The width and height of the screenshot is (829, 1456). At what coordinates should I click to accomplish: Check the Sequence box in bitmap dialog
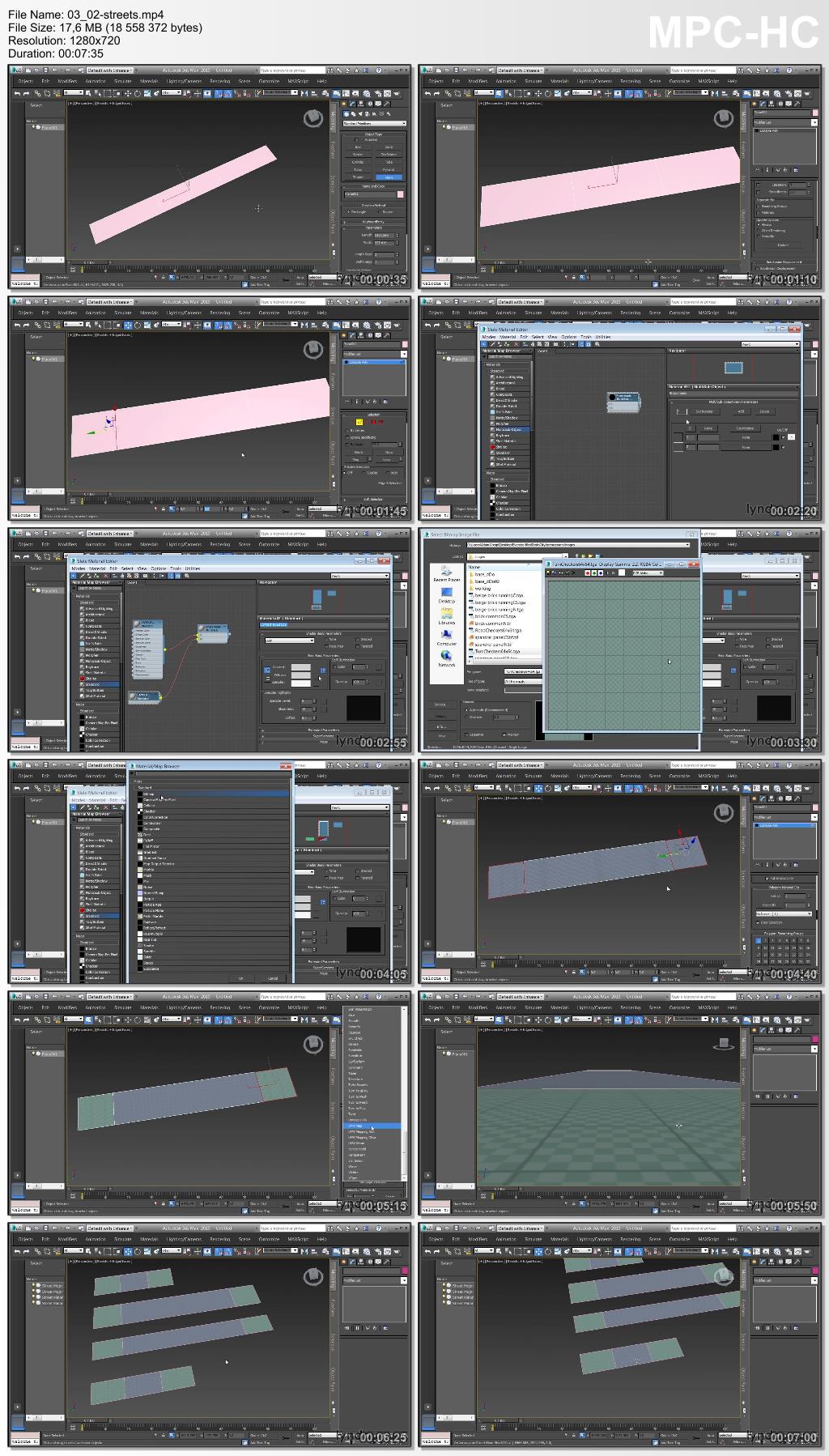pyautogui.click(x=466, y=734)
